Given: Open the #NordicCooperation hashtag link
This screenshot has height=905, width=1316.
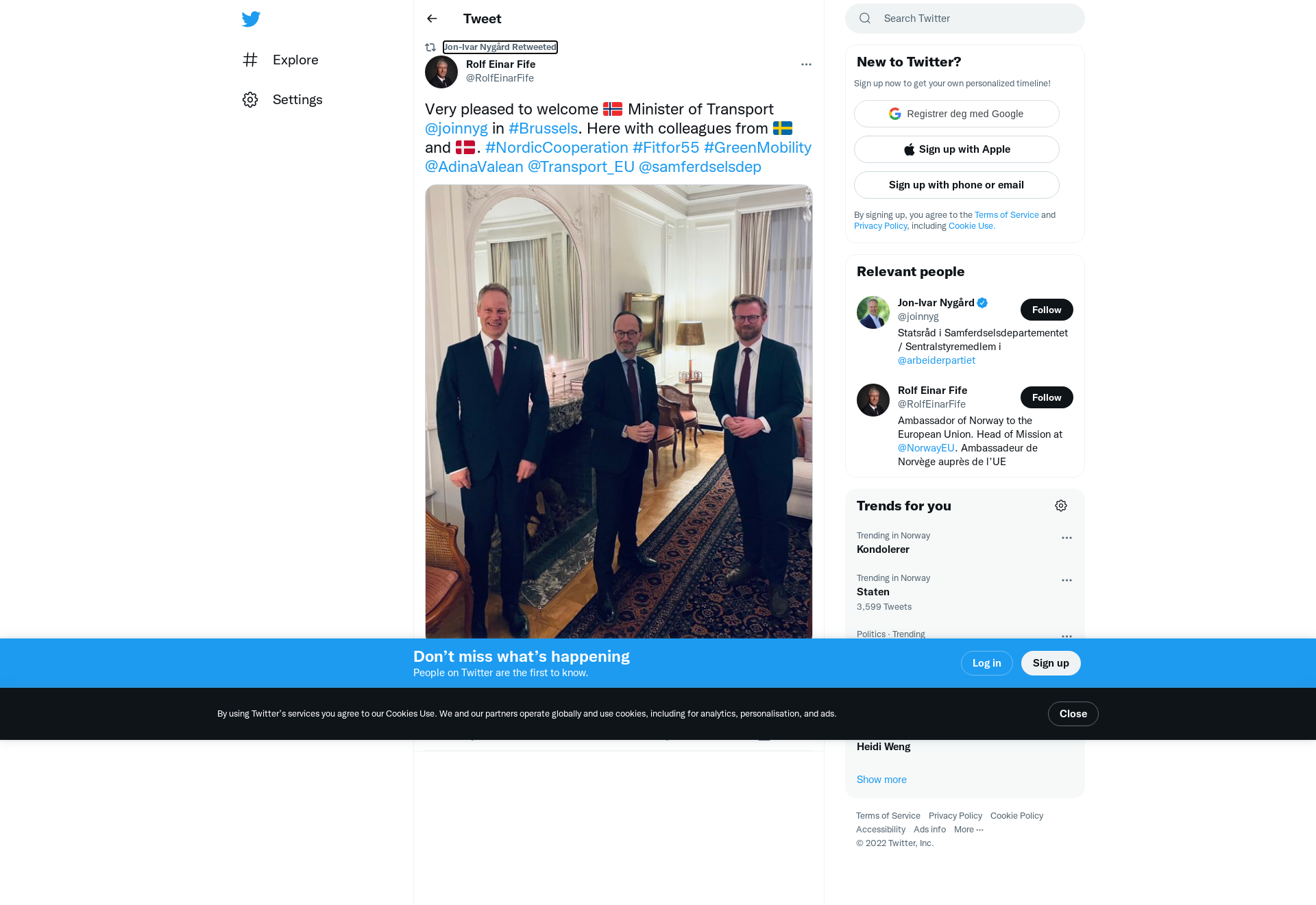Looking at the screenshot, I should [x=557, y=147].
